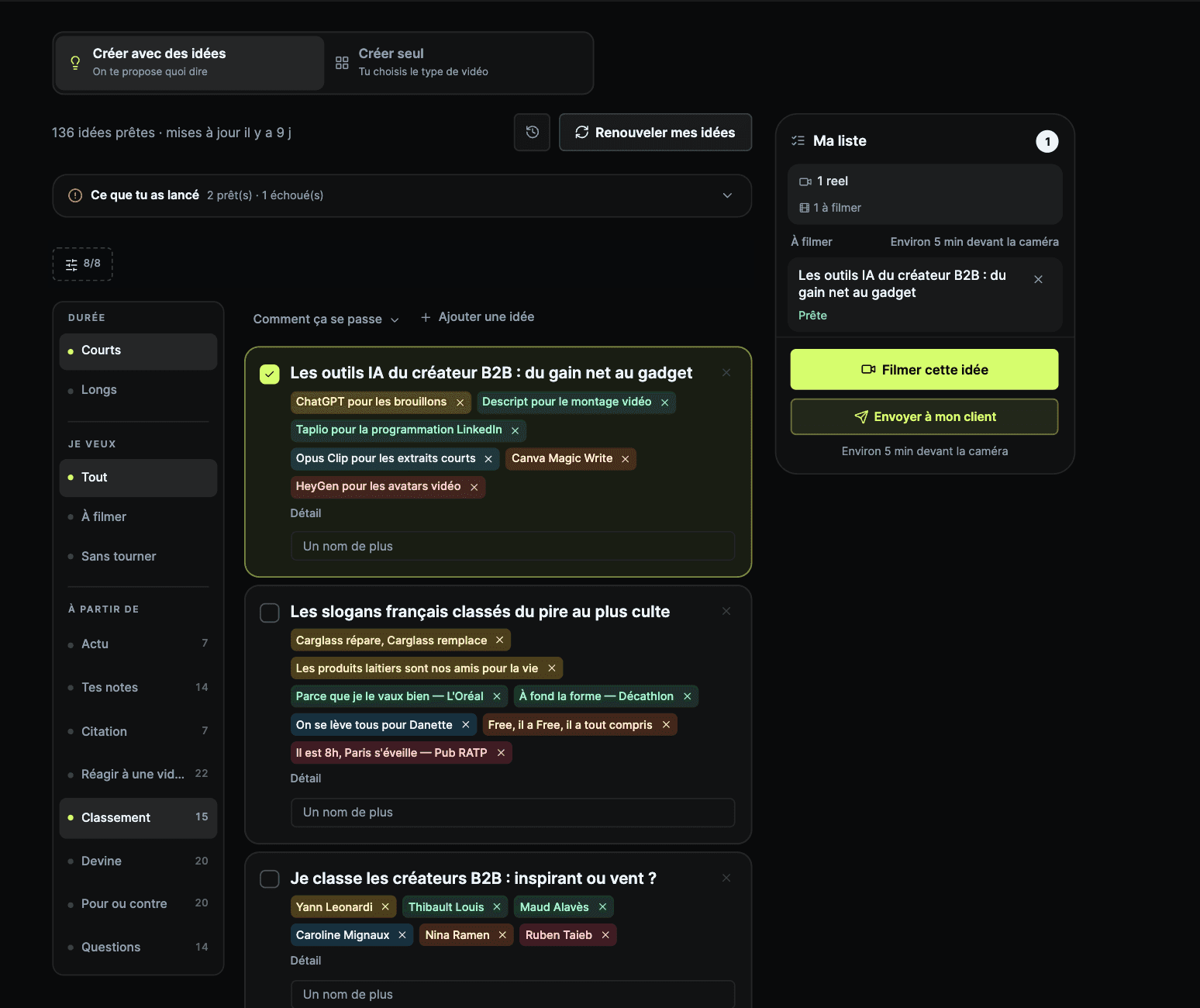Viewport: 1200px width, 1008px height.
Task: Select the Longs duration filter
Action: tap(138, 390)
